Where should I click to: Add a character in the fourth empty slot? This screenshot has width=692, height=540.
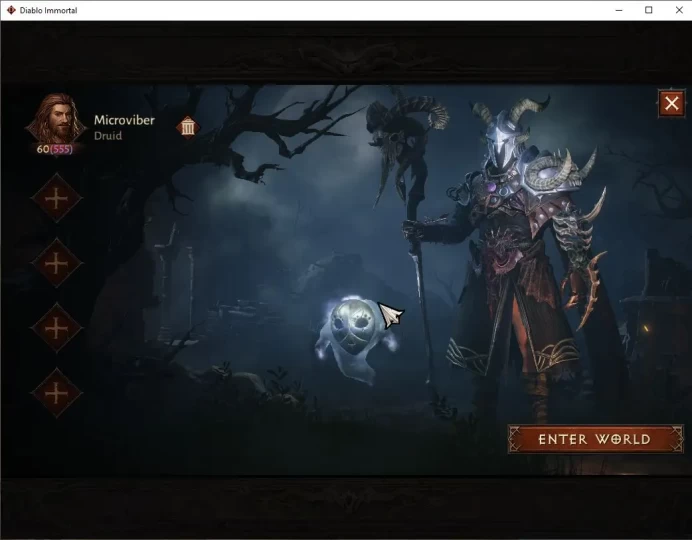[56, 393]
